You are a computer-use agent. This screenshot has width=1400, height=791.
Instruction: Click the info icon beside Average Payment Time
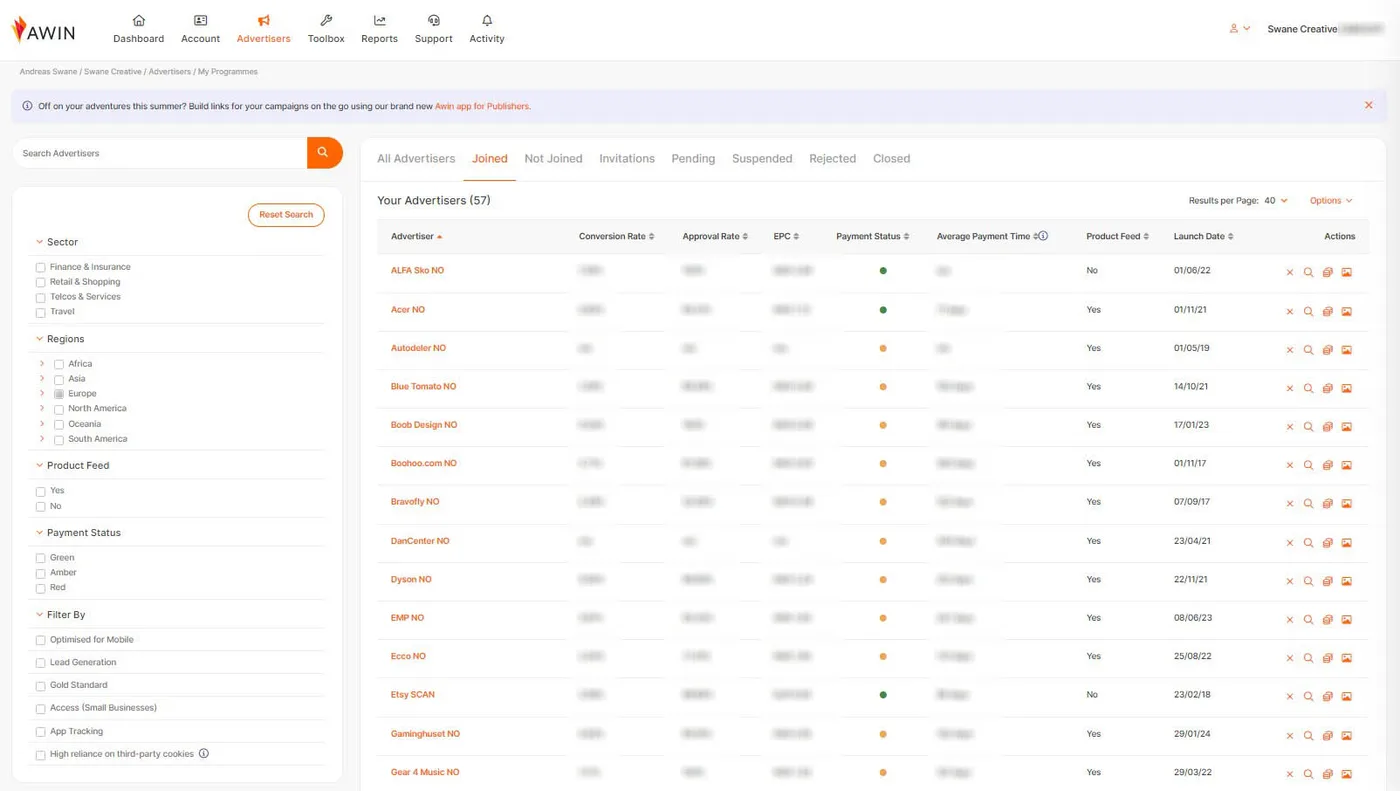(1043, 236)
